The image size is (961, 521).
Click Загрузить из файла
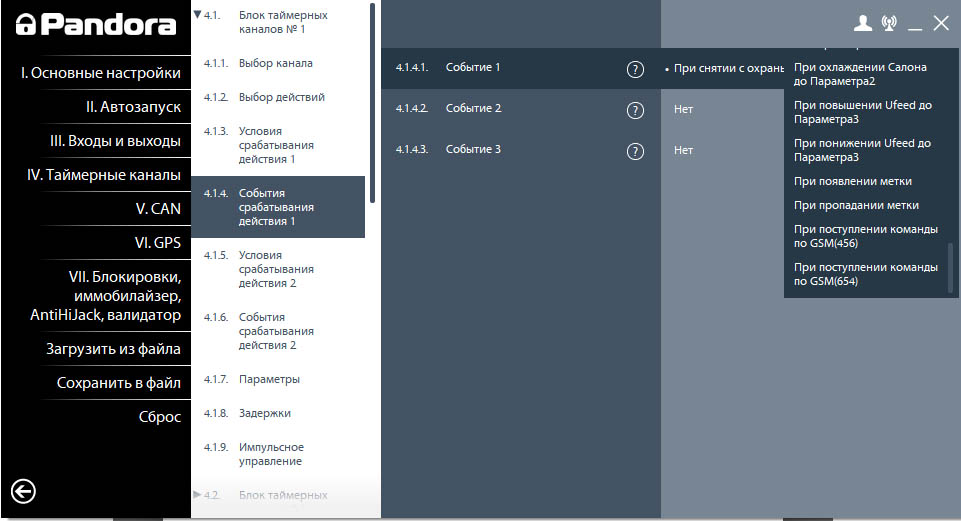point(113,349)
